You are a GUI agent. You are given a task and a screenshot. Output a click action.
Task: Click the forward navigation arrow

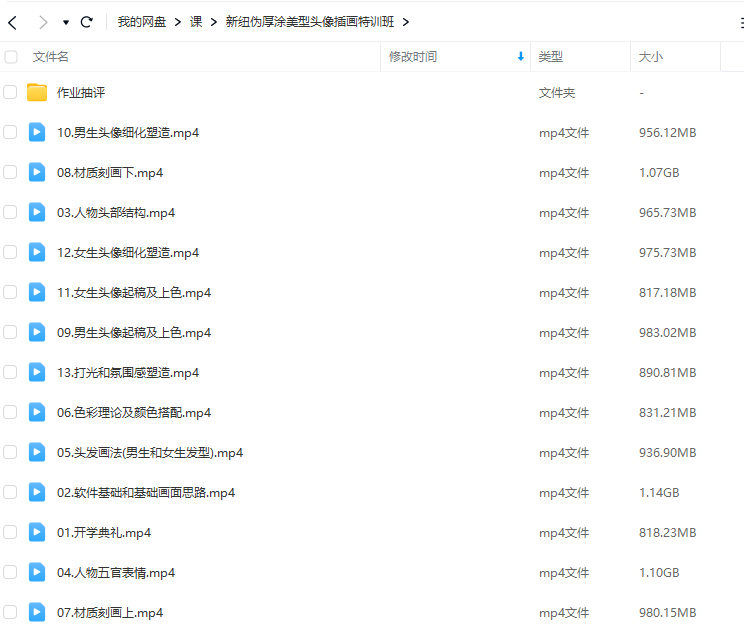42,22
